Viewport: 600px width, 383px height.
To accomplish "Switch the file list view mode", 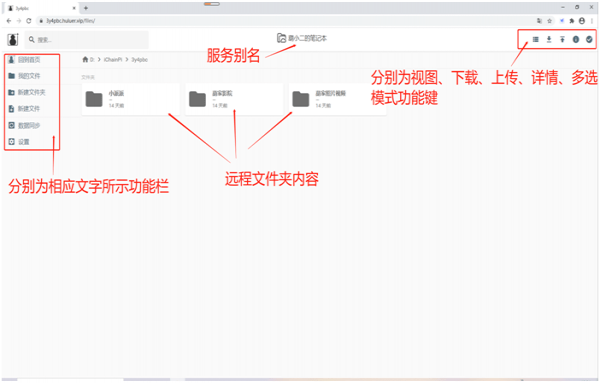I will coord(536,39).
